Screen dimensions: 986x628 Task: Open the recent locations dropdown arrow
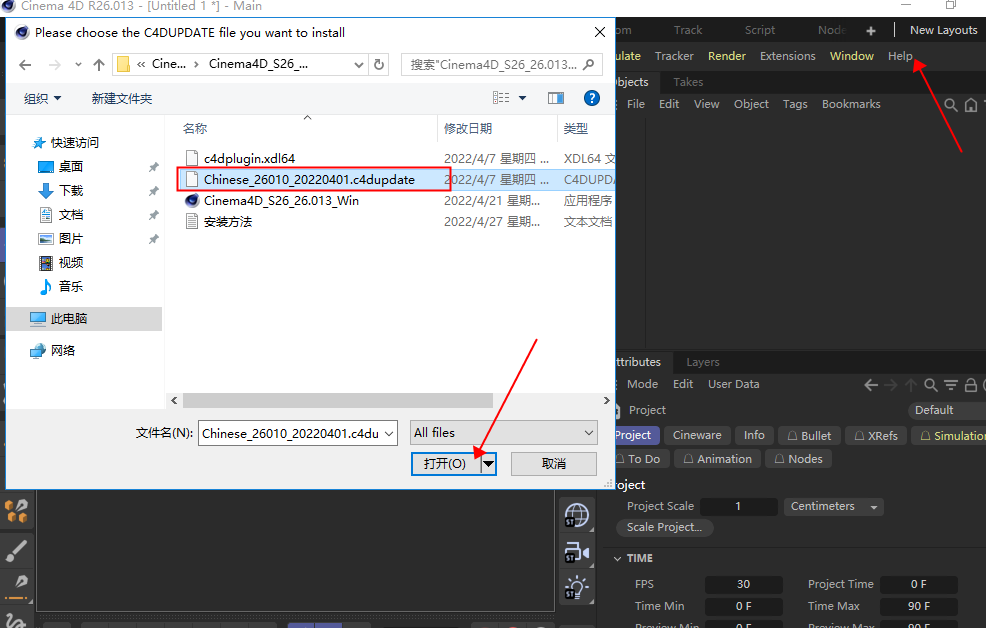(x=78, y=65)
